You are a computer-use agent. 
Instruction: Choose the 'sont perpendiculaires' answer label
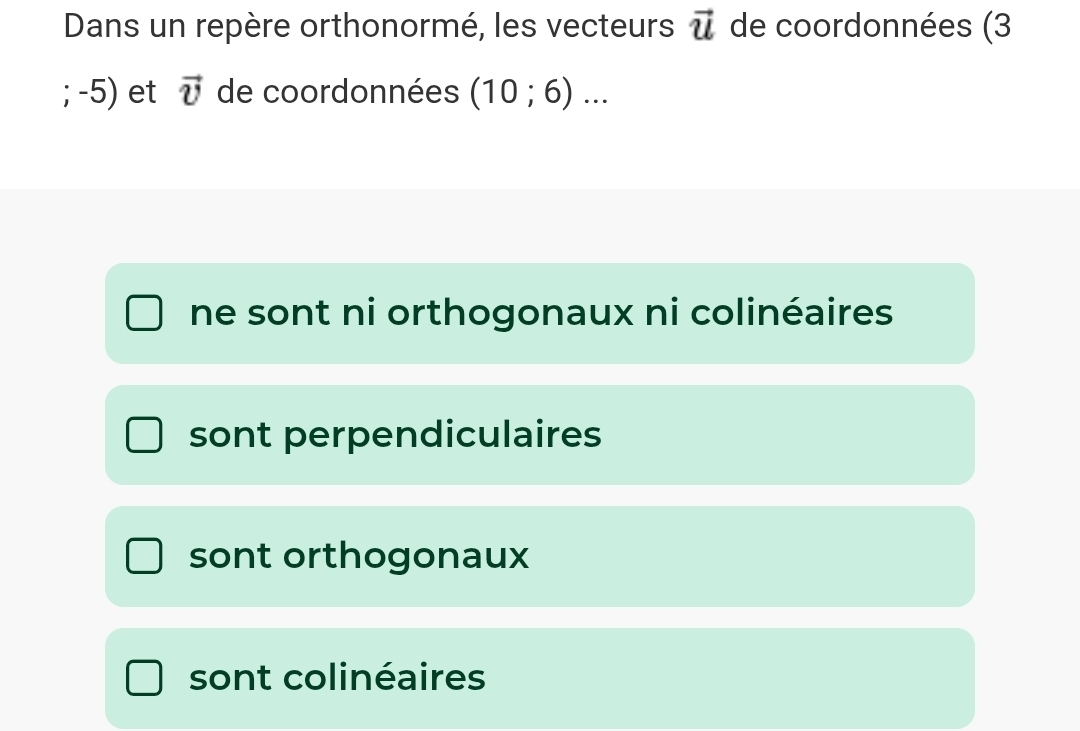tap(395, 436)
